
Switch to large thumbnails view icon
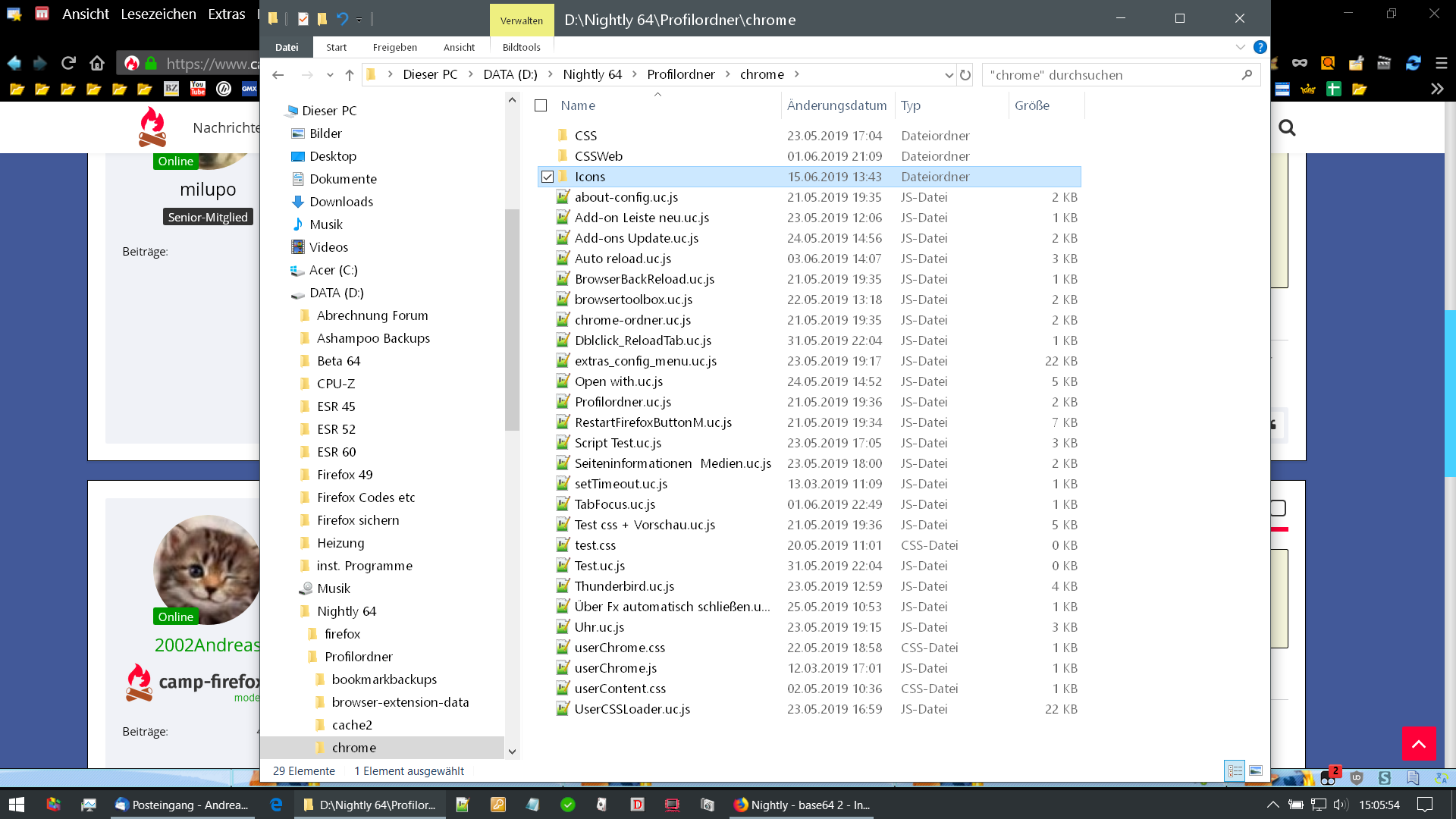click(1256, 771)
